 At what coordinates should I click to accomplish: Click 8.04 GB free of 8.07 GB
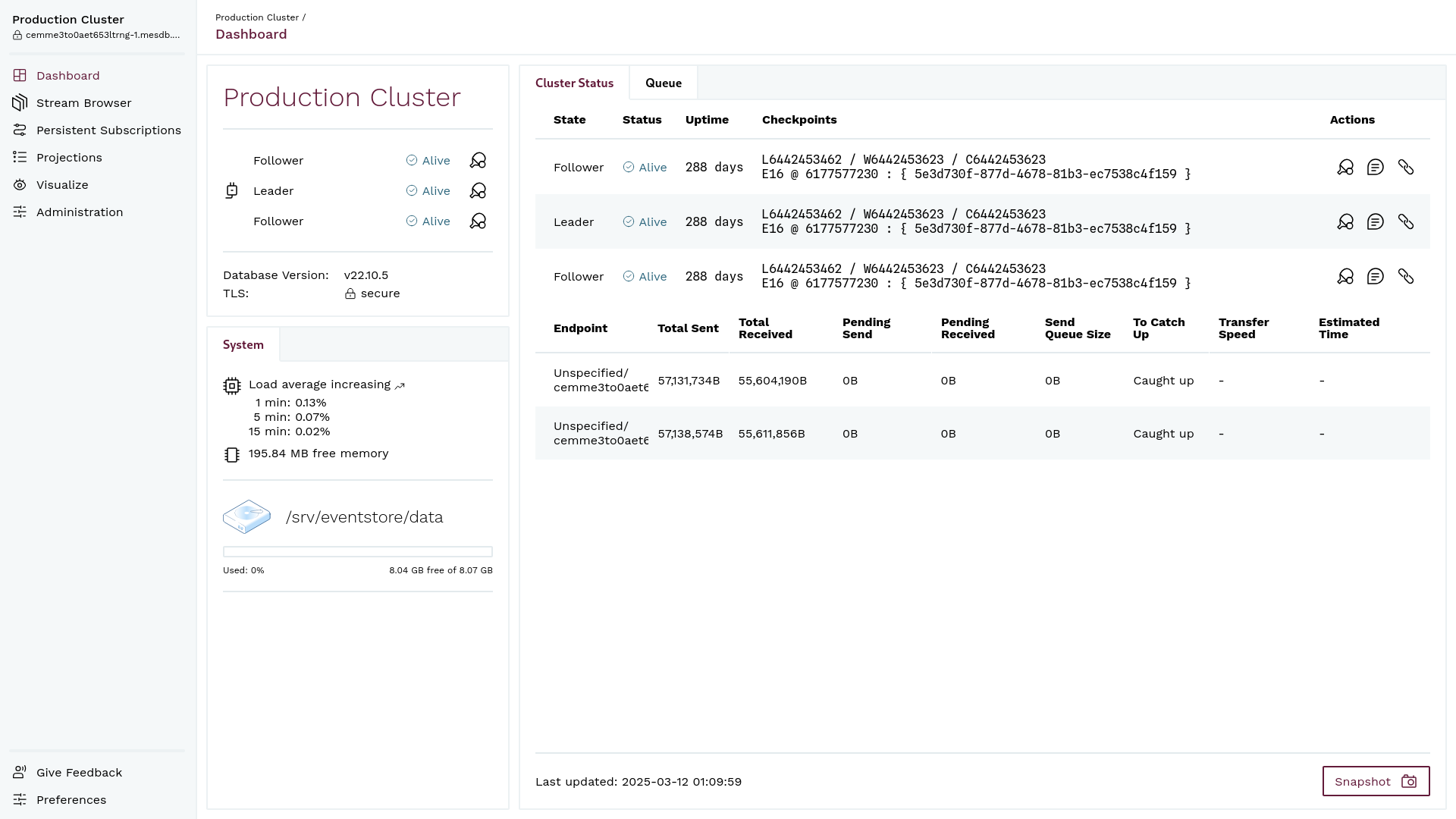pyautogui.click(x=441, y=570)
